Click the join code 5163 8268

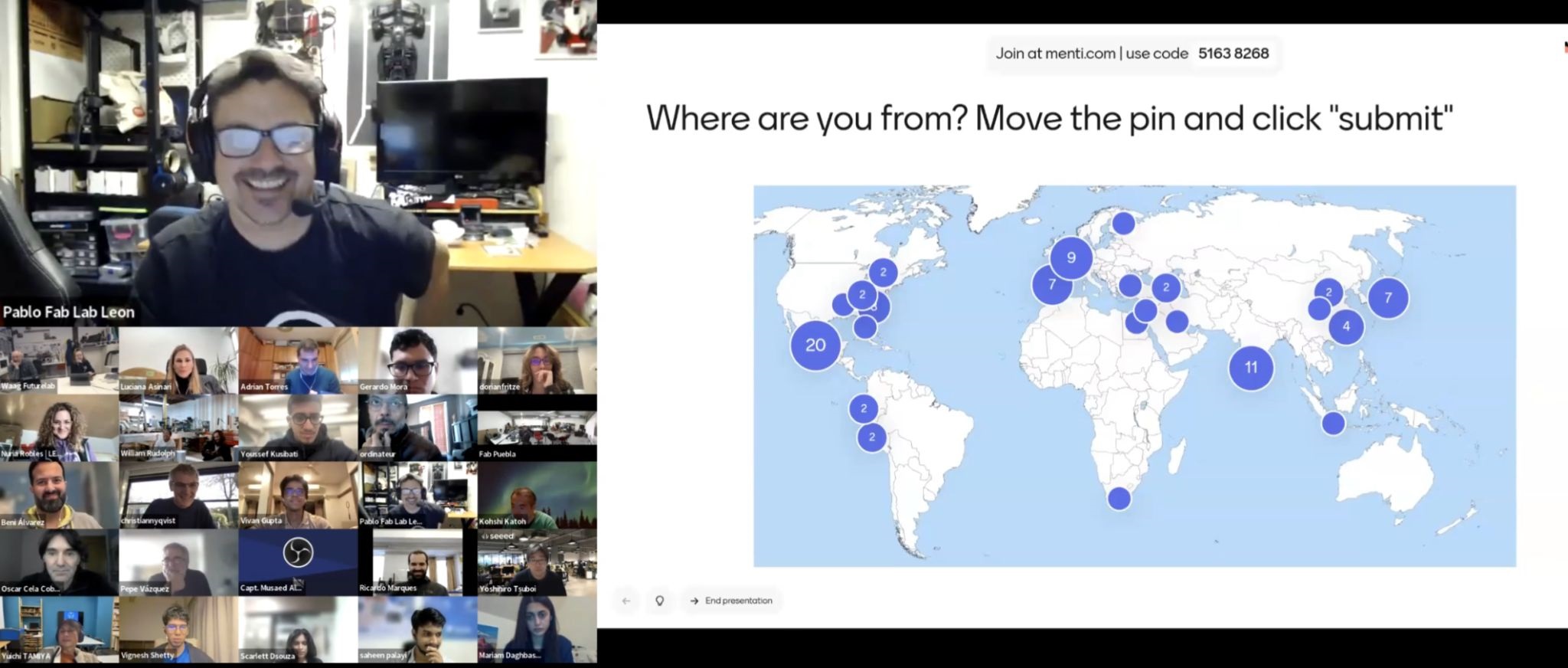pyautogui.click(x=1233, y=54)
